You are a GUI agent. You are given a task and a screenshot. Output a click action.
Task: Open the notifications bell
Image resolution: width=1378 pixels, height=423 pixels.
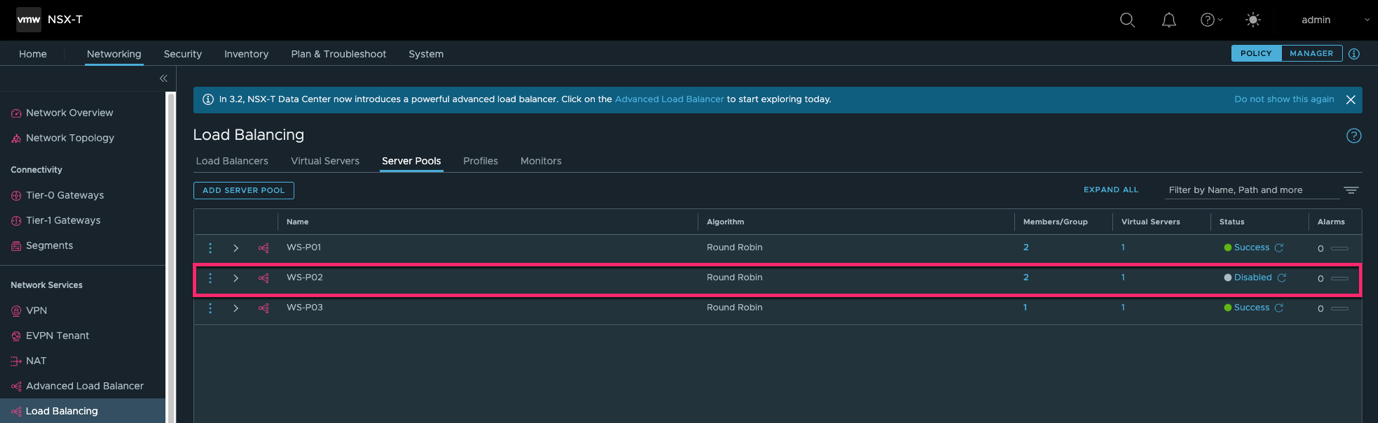[1168, 20]
